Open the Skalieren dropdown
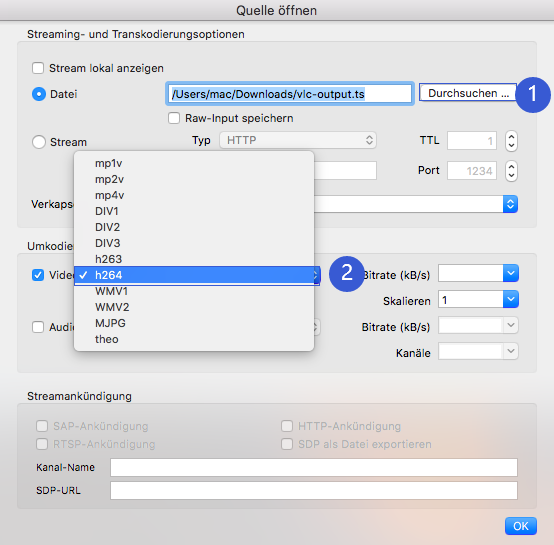The height and width of the screenshot is (545, 554). point(511,299)
